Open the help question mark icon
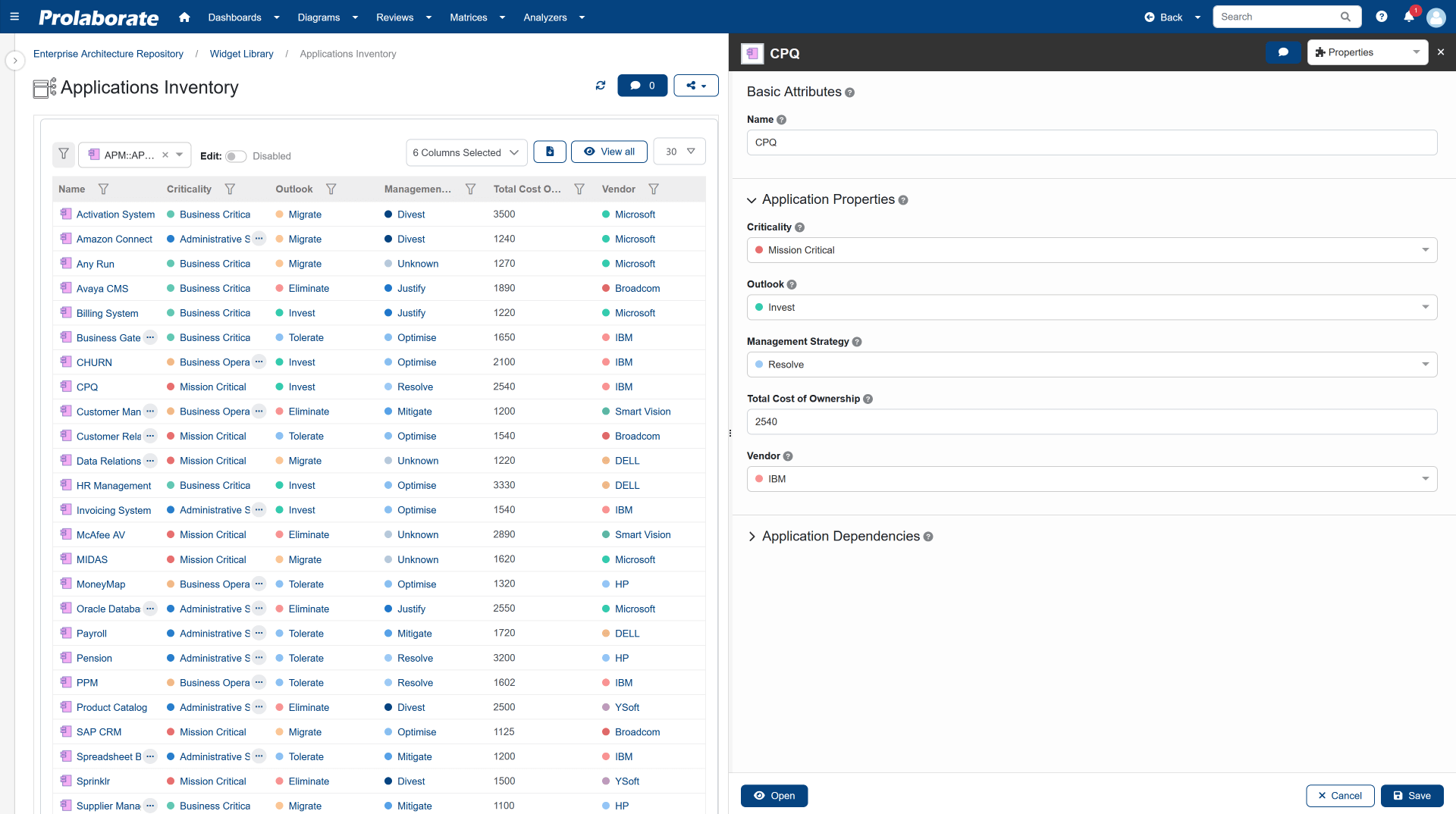The image size is (1456, 814). [x=1382, y=17]
